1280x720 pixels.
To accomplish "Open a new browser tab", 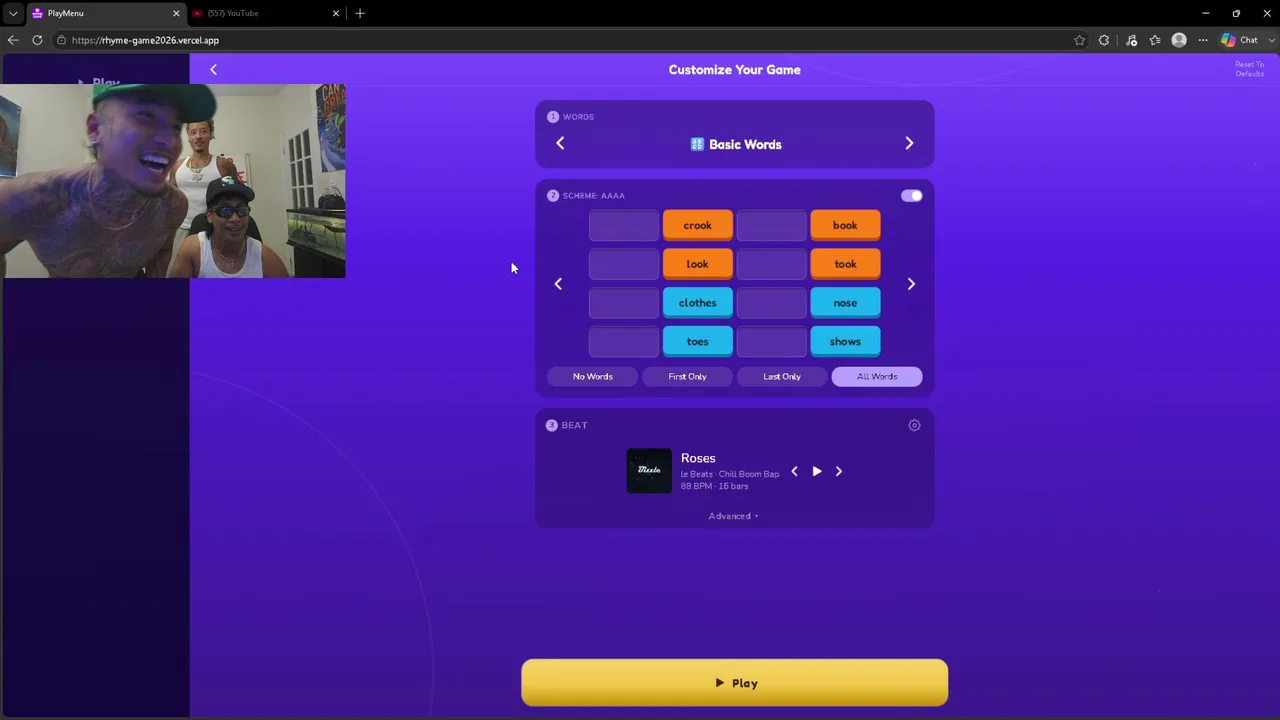I will [x=360, y=13].
